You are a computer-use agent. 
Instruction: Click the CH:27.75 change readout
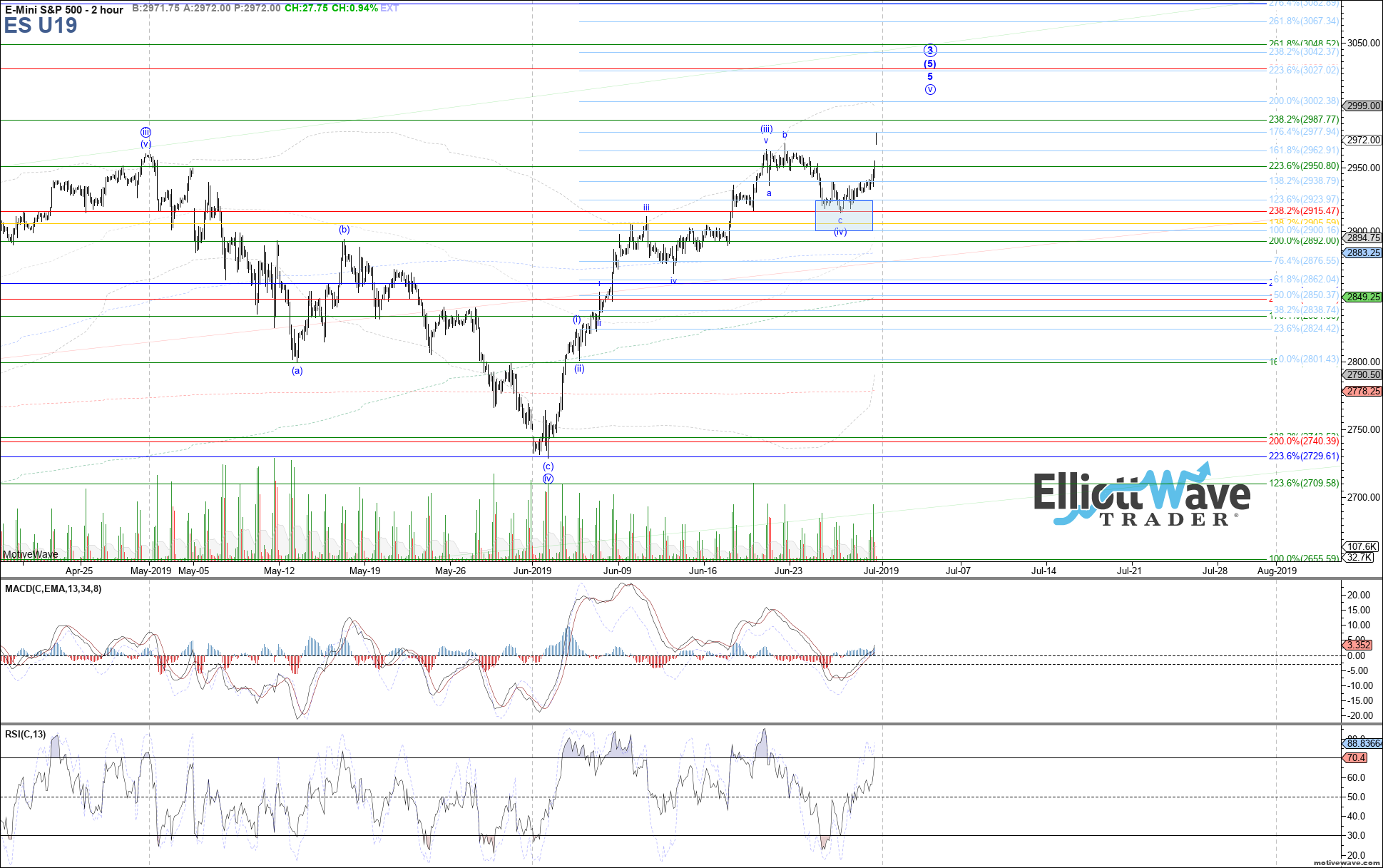pos(306,9)
